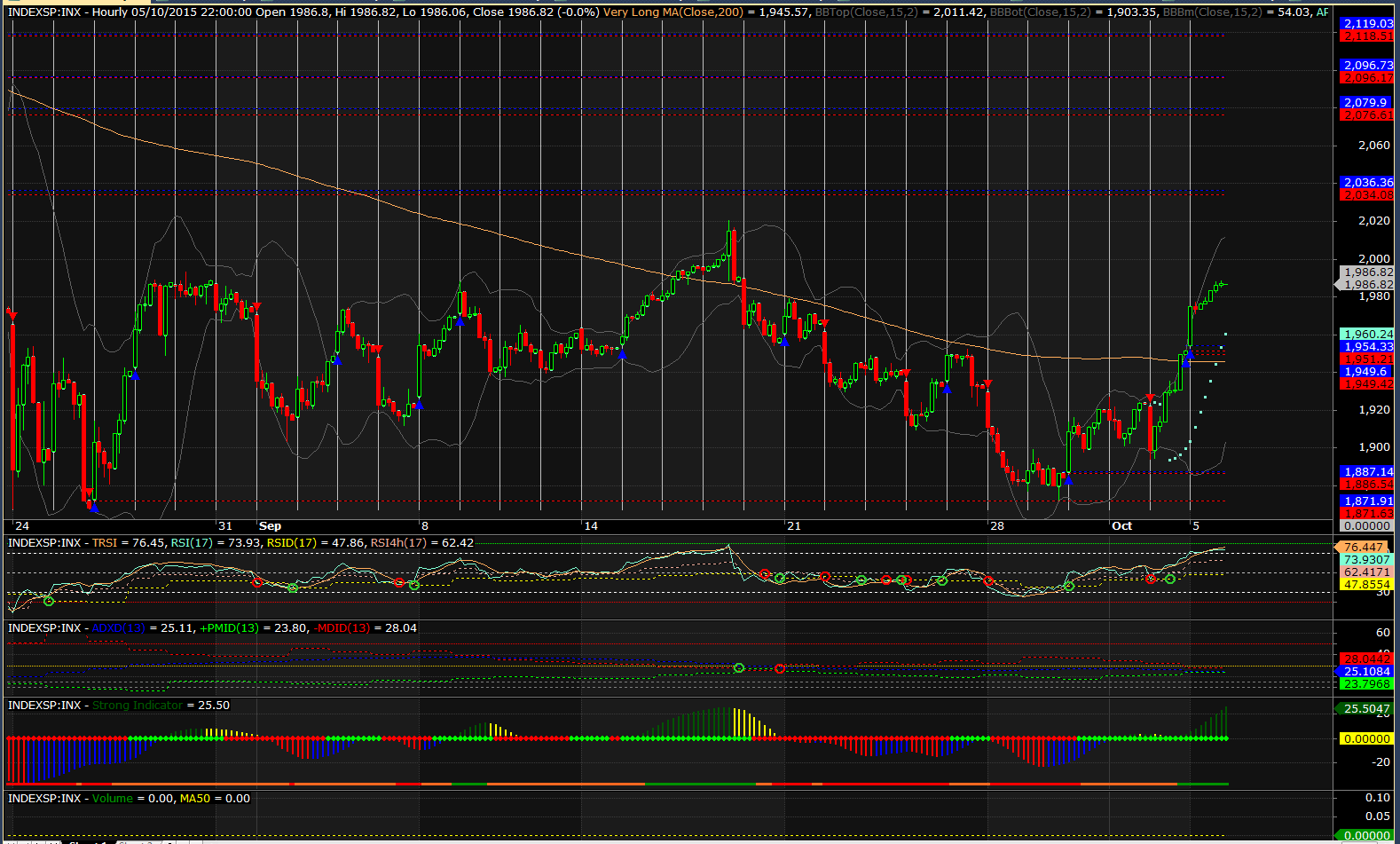
Task: Click the Sep label on date axis
Action: (270, 526)
